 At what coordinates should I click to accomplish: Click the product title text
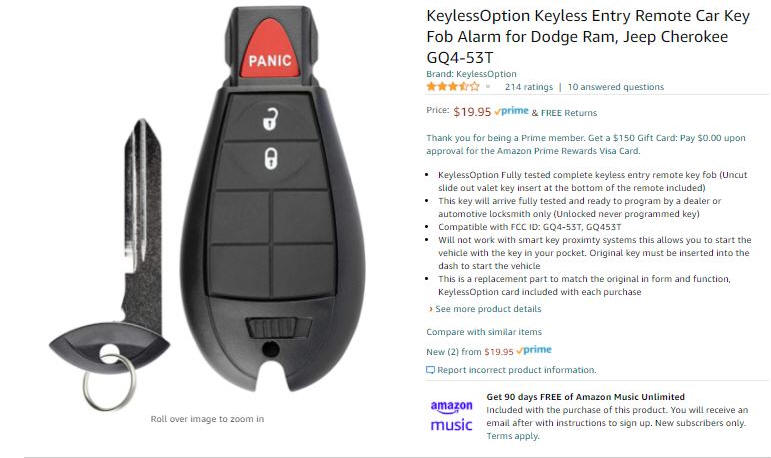[x=588, y=37]
